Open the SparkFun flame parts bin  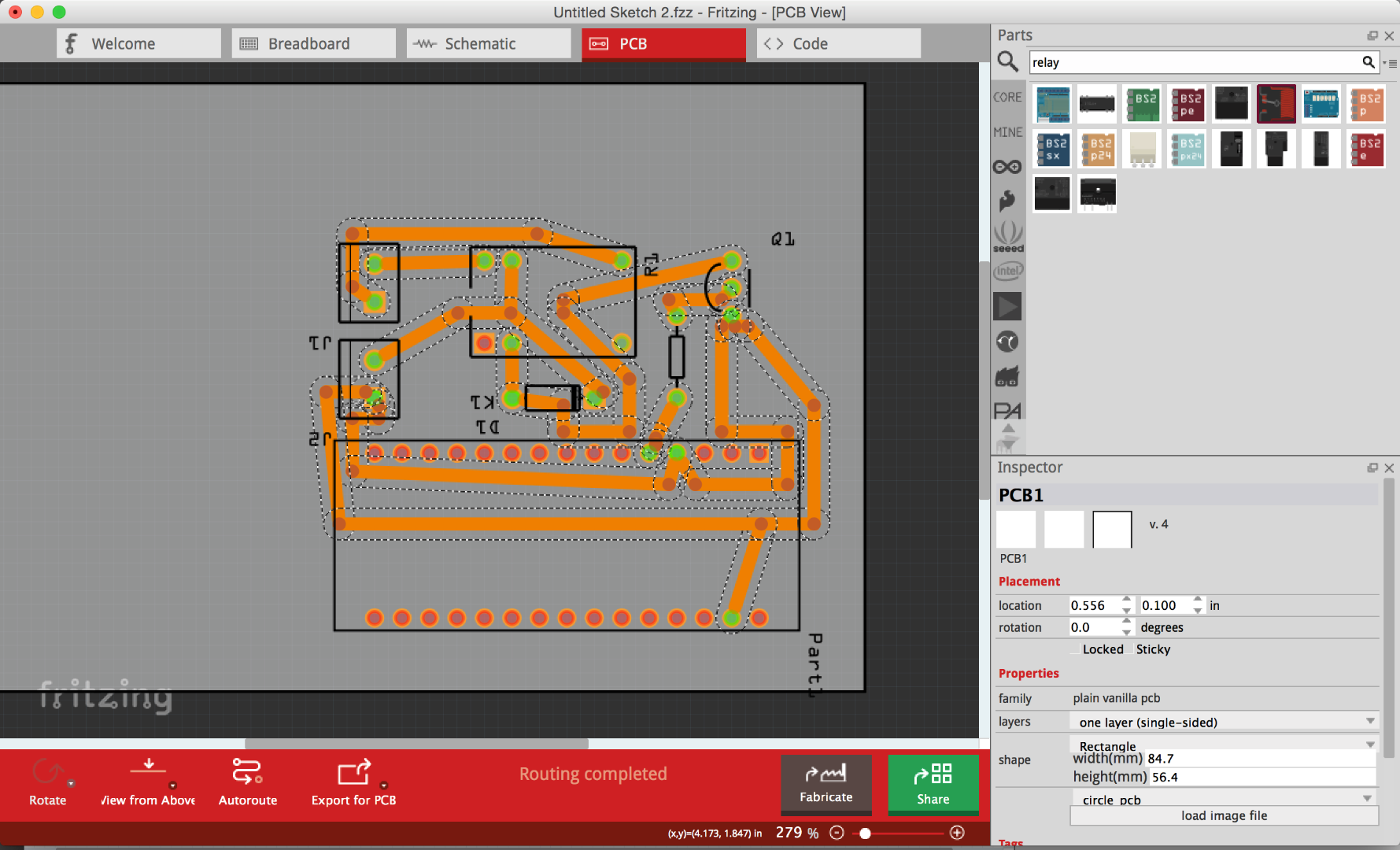pos(1007,201)
